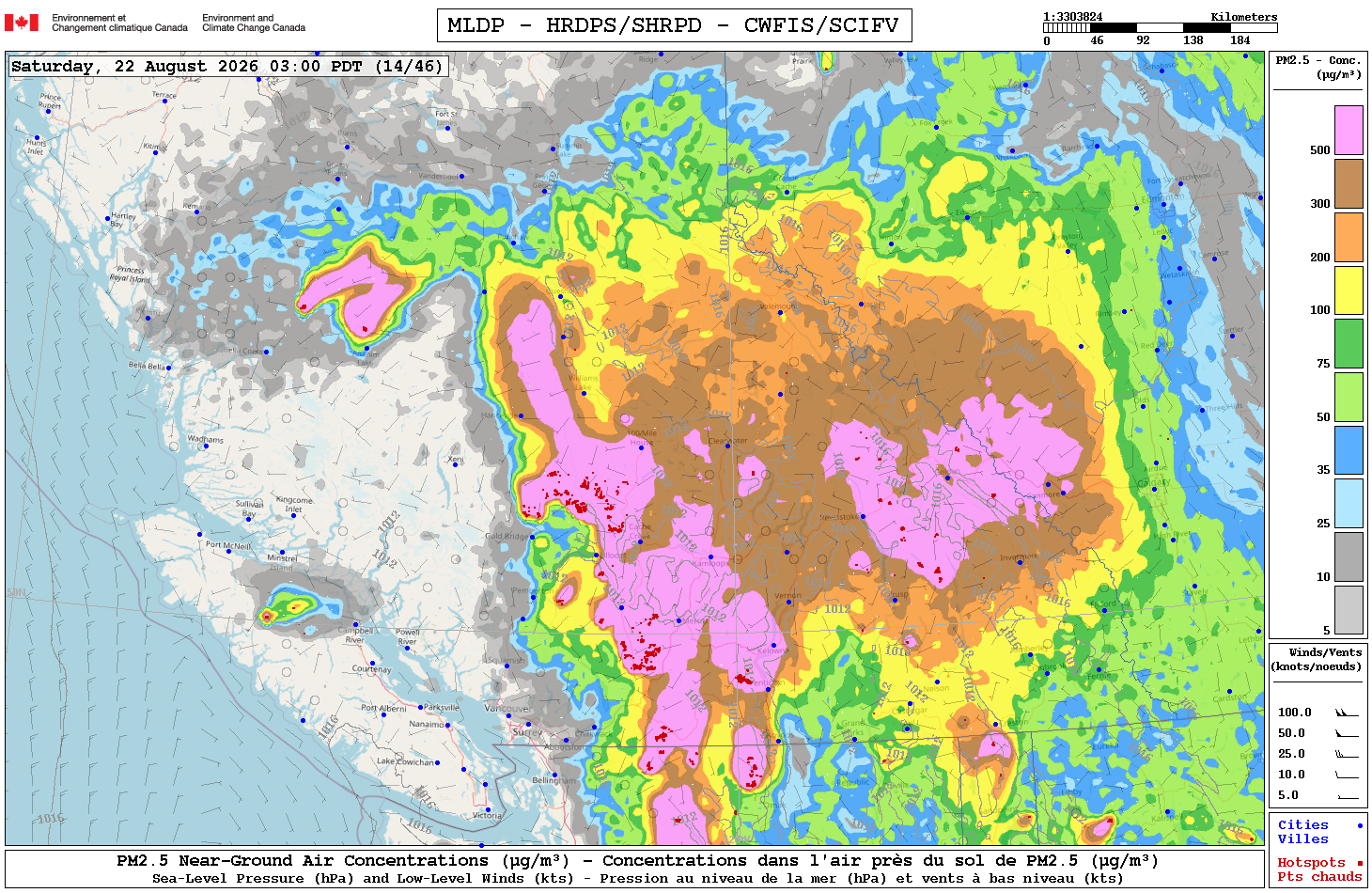Image resolution: width=1372 pixels, height=893 pixels.
Task: Click the Squamish label on the map
Action: pyautogui.click(x=507, y=661)
